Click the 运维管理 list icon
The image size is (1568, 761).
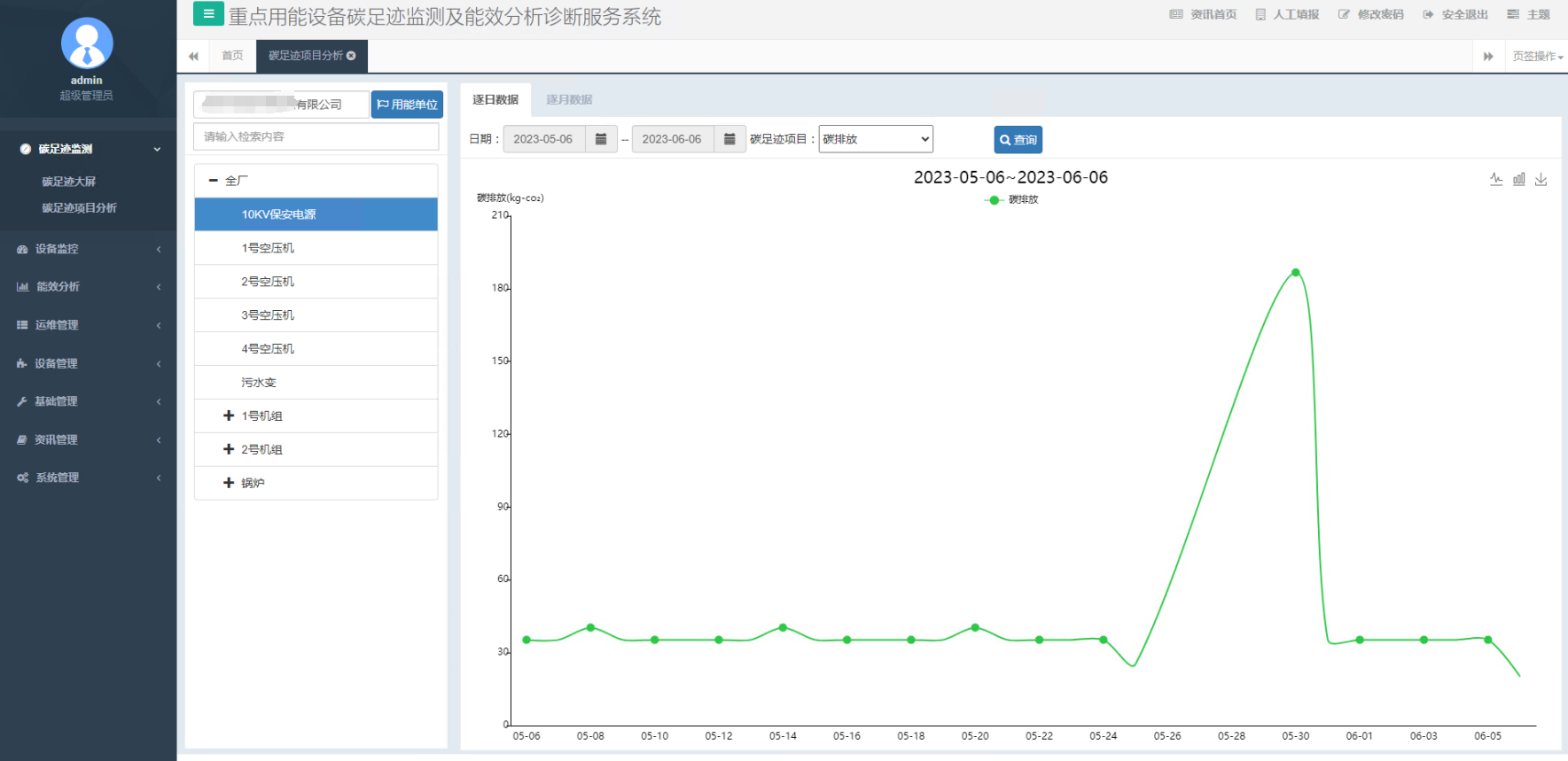click(22, 325)
